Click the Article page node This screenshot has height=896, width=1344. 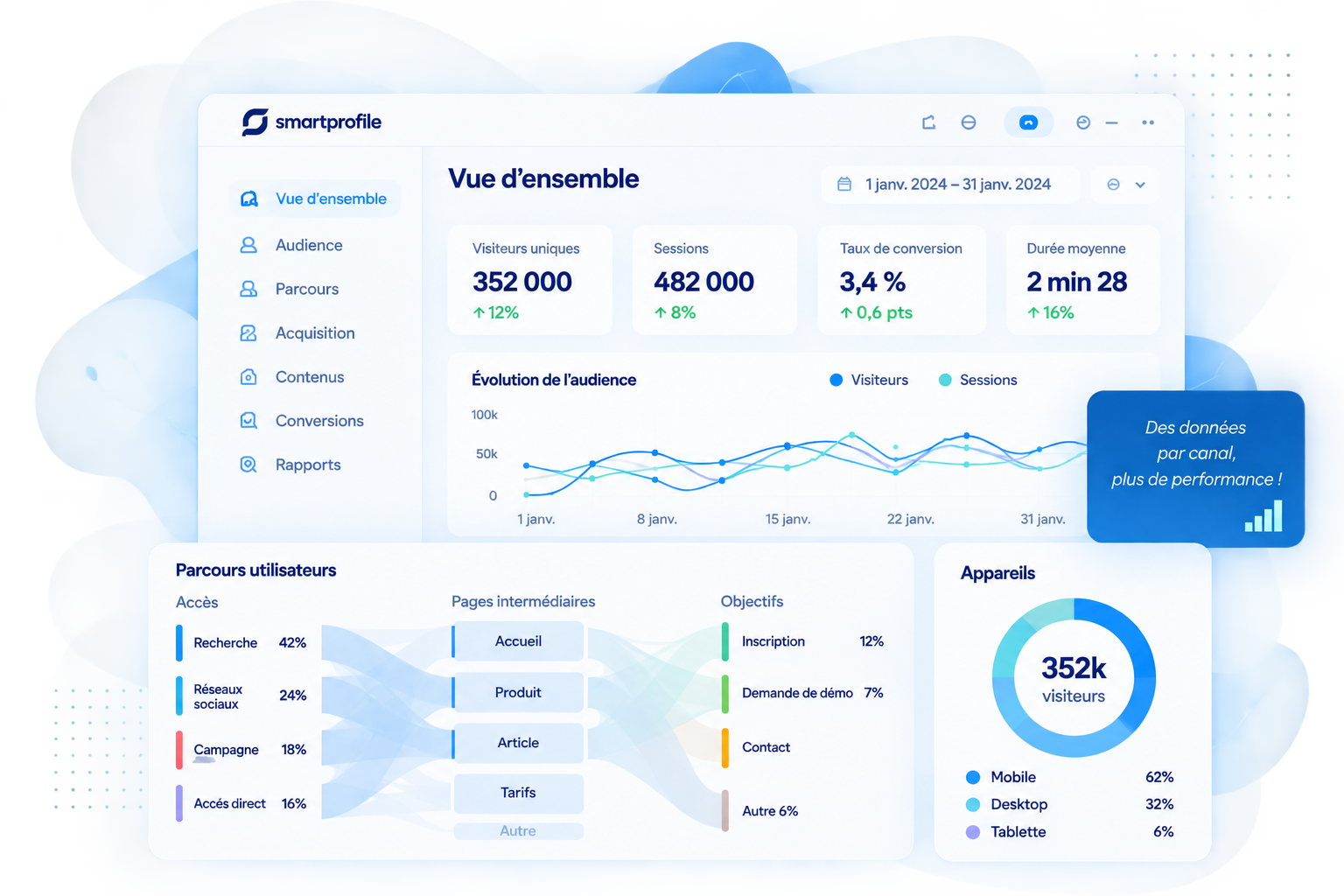(x=518, y=743)
